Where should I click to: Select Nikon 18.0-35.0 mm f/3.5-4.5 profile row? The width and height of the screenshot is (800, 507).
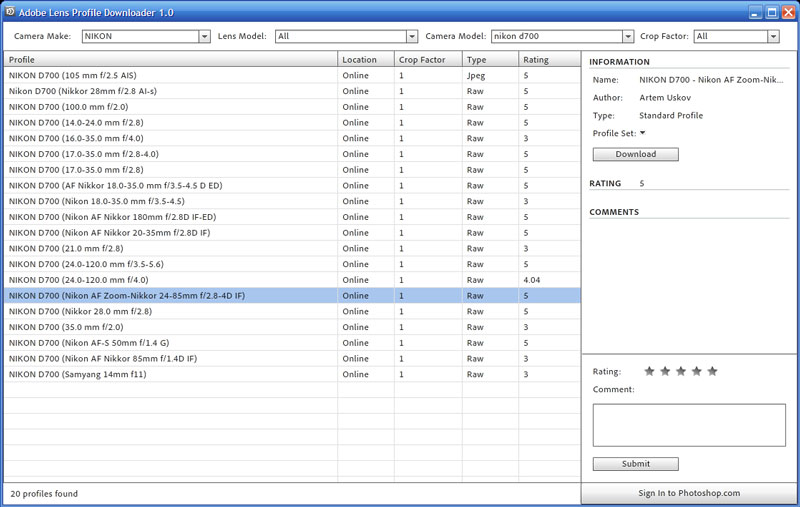click(292, 201)
